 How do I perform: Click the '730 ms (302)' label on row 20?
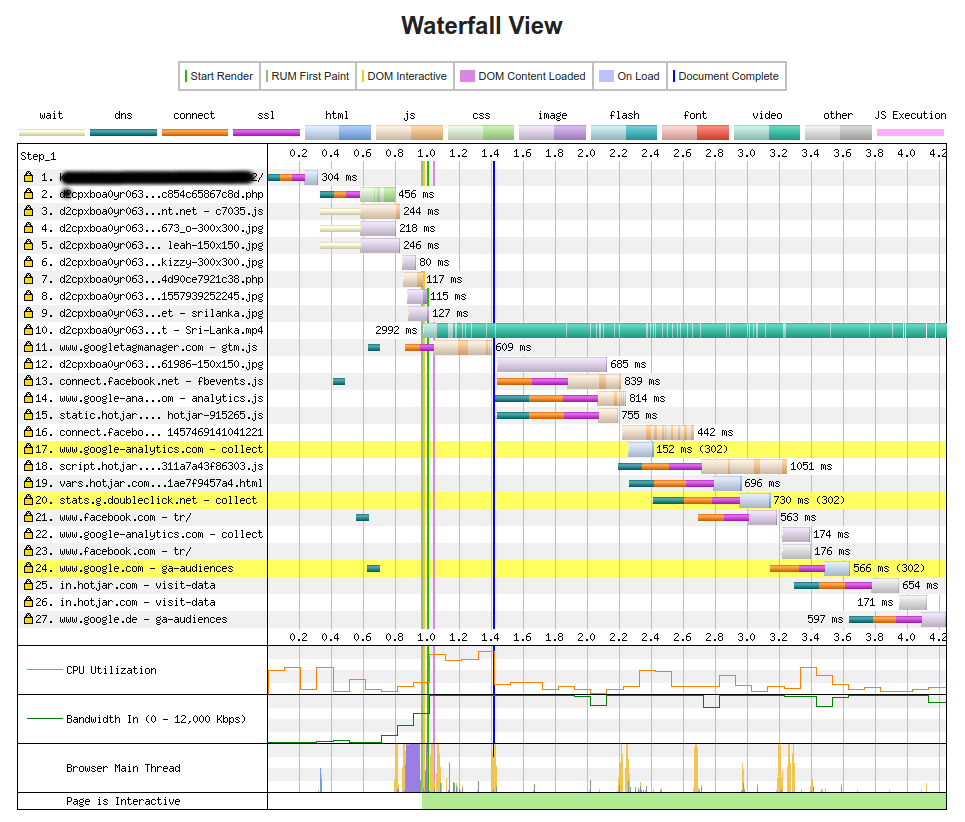(809, 500)
